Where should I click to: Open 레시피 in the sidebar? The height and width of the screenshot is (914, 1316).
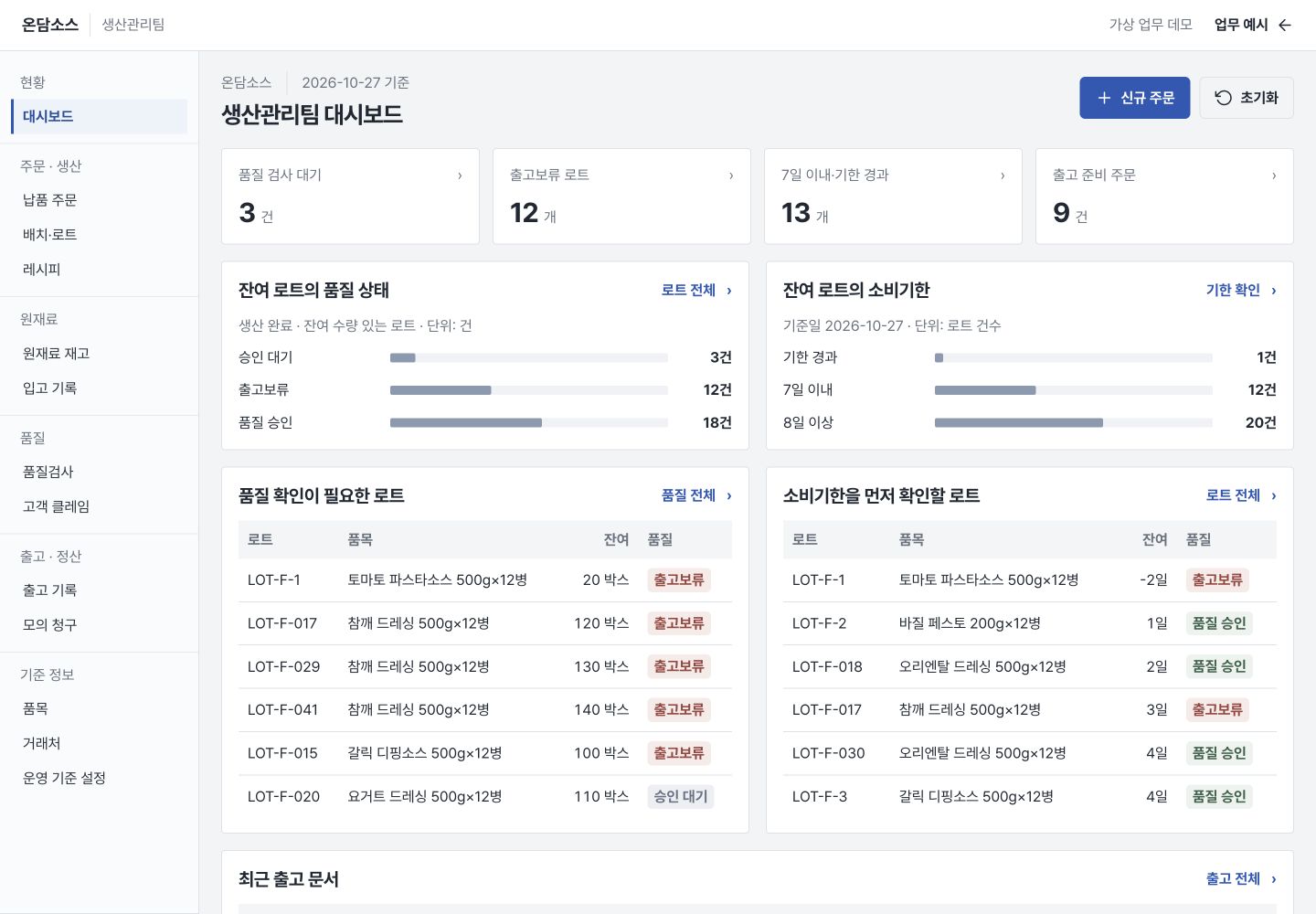(99, 269)
